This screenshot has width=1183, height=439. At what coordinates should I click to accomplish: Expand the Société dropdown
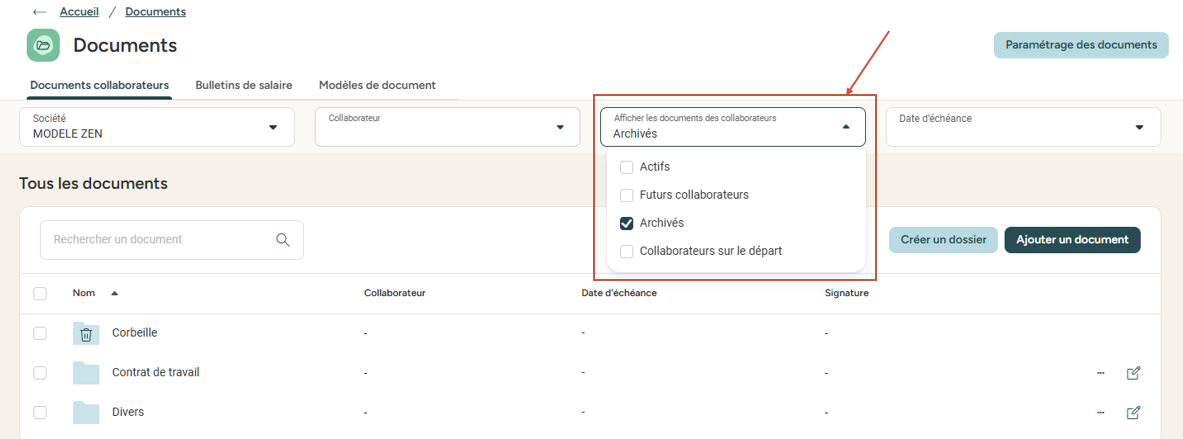(273, 127)
